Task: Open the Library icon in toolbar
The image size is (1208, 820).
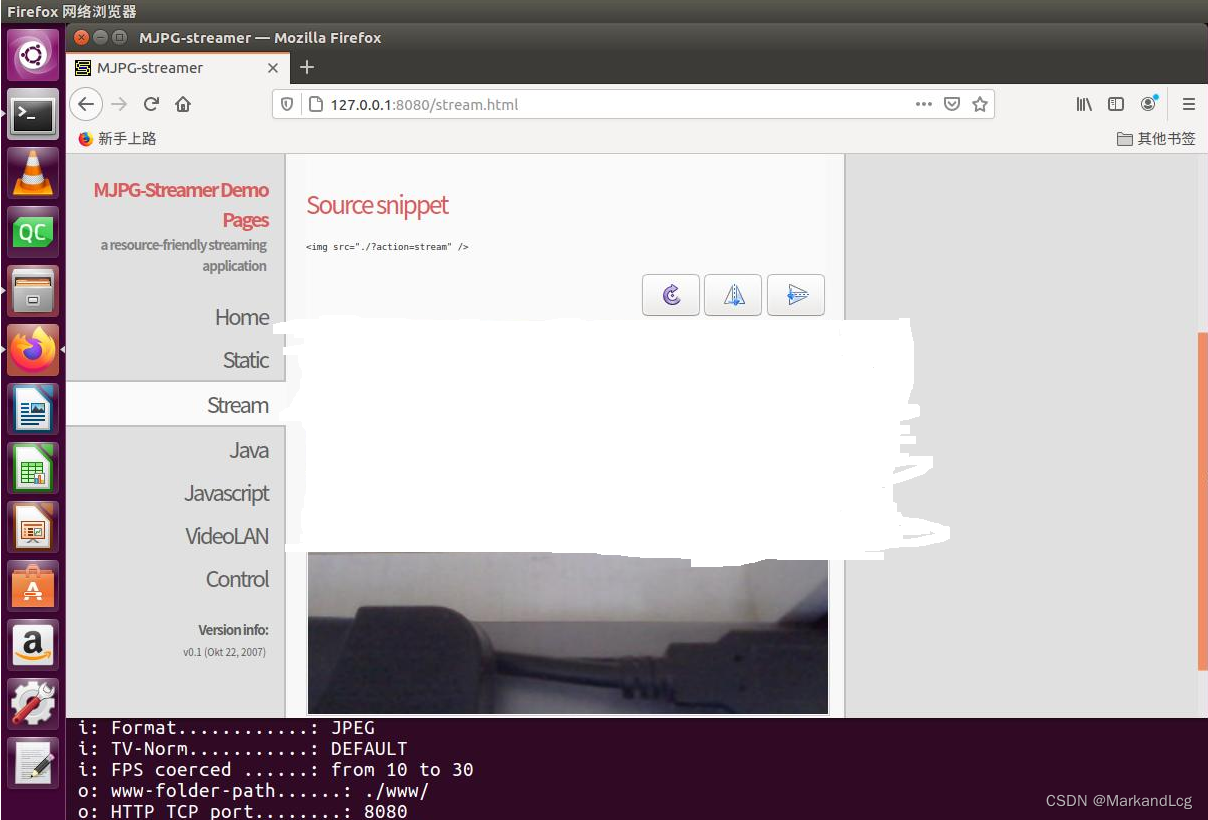Action: point(1084,104)
